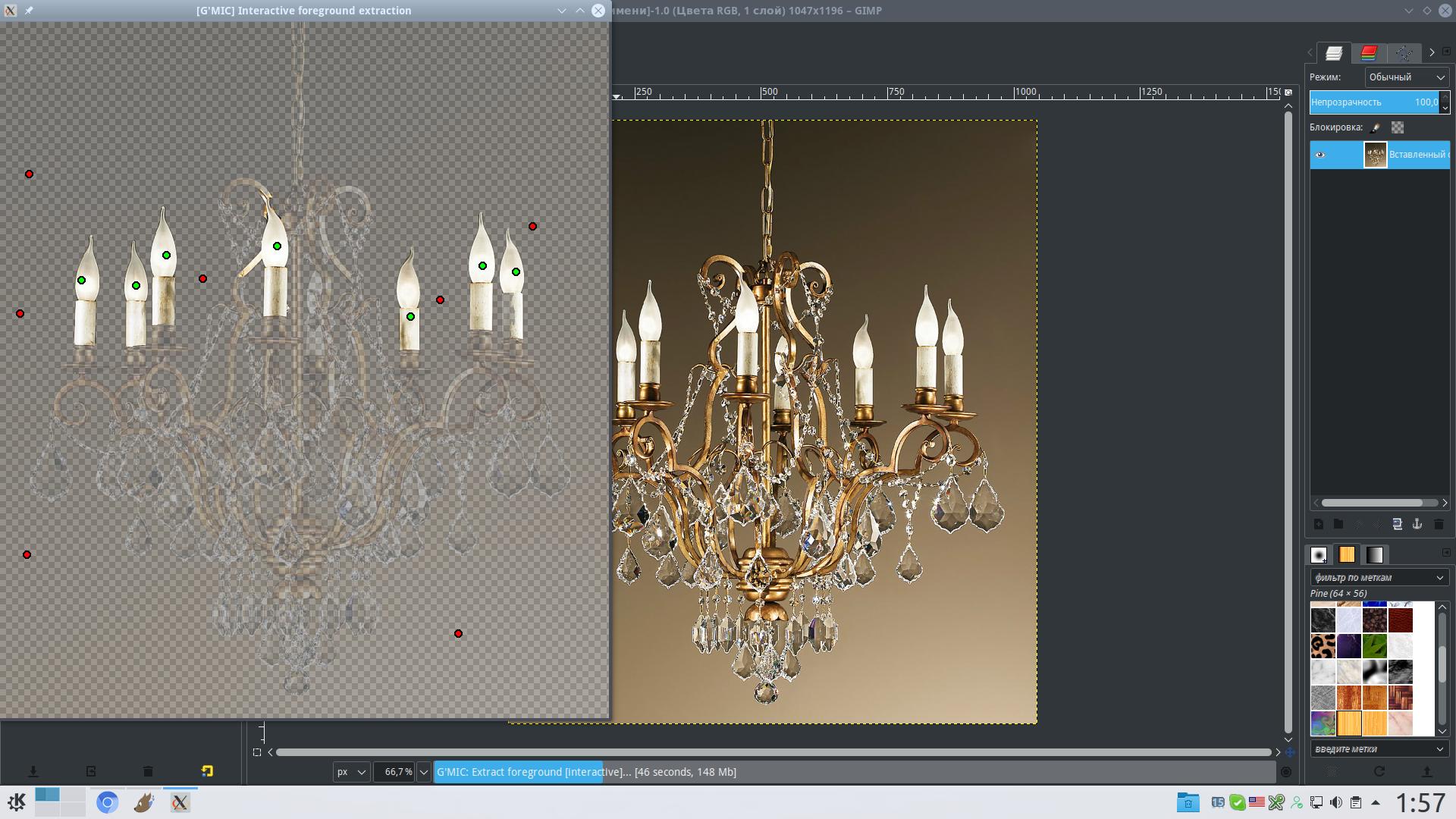Show more dock tabs with the right chevron
The image size is (1456, 819).
[1432, 52]
